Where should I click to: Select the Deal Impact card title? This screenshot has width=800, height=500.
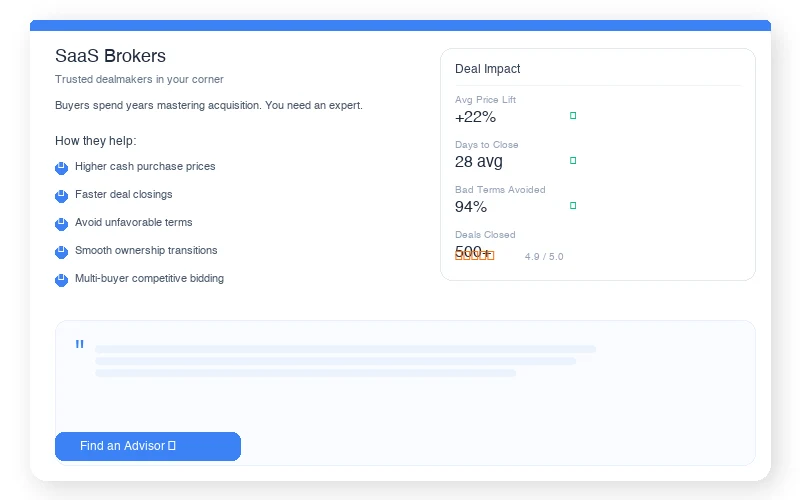488,69
